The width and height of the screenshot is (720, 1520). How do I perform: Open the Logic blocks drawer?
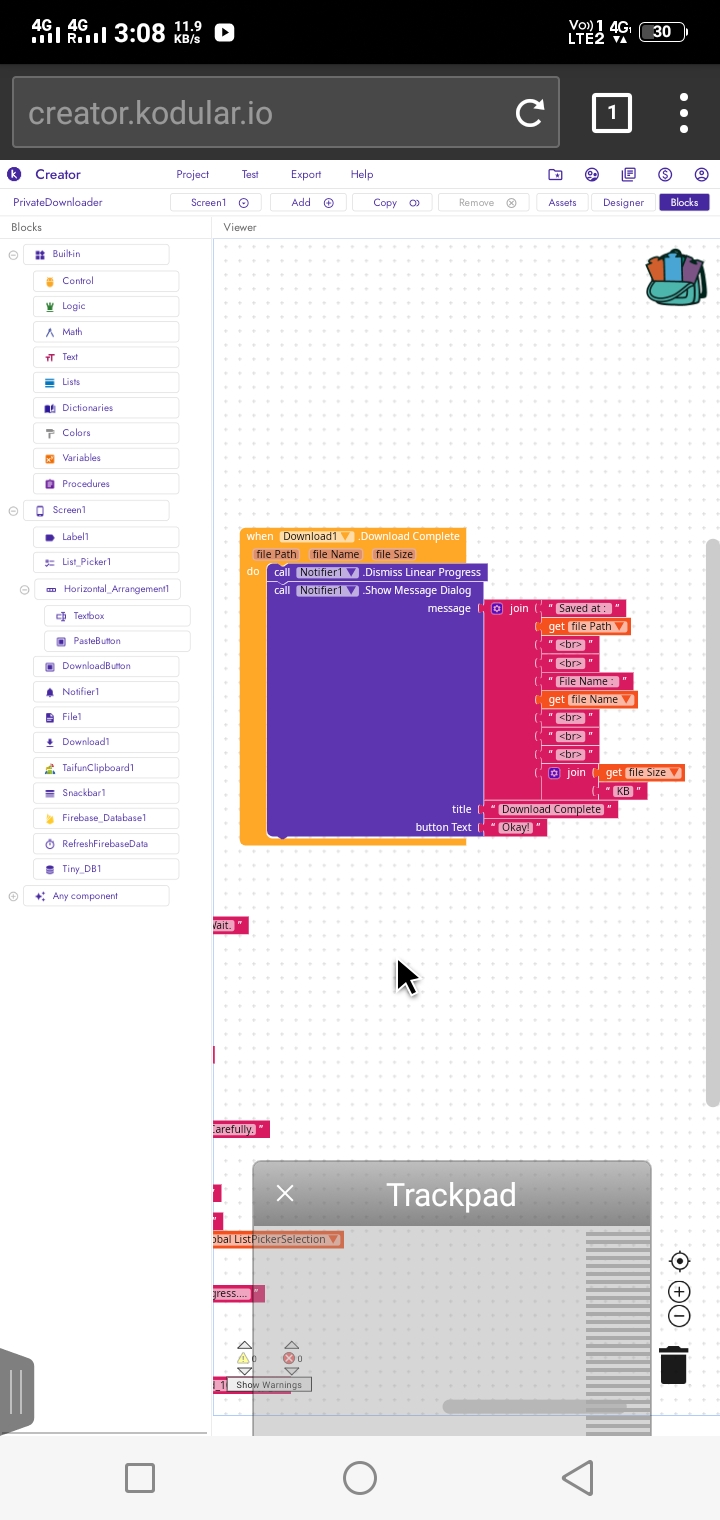pyautogui.click(x=106, y=306)
